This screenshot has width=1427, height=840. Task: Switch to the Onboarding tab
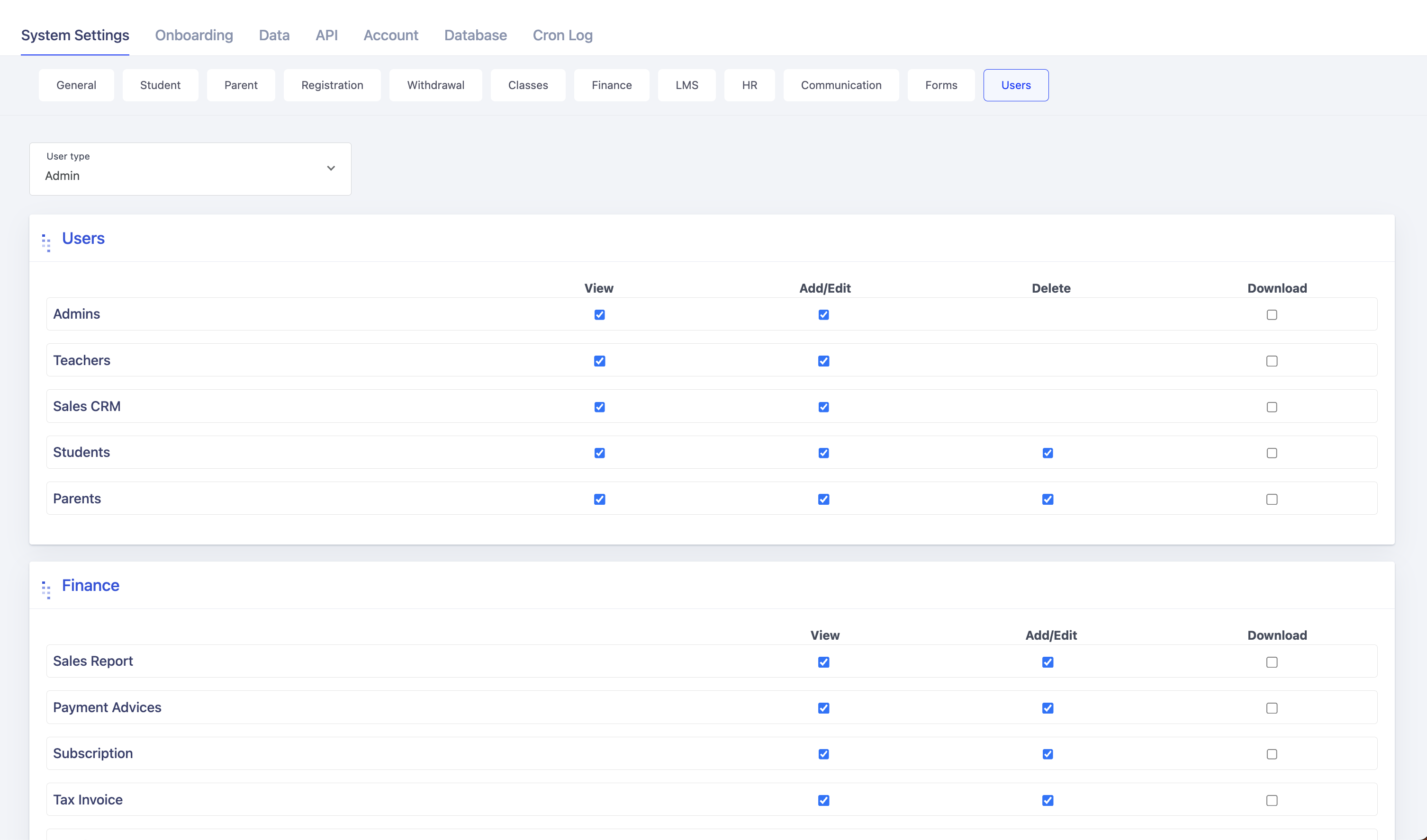(x=194, y=35)
